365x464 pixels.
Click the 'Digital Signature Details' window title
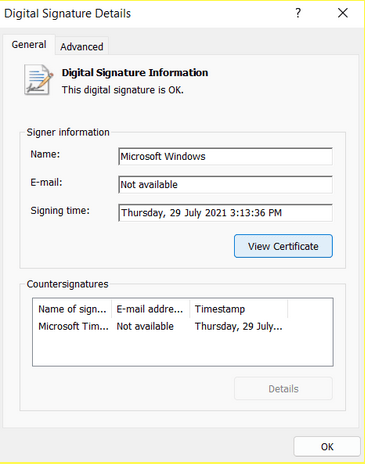67,13
